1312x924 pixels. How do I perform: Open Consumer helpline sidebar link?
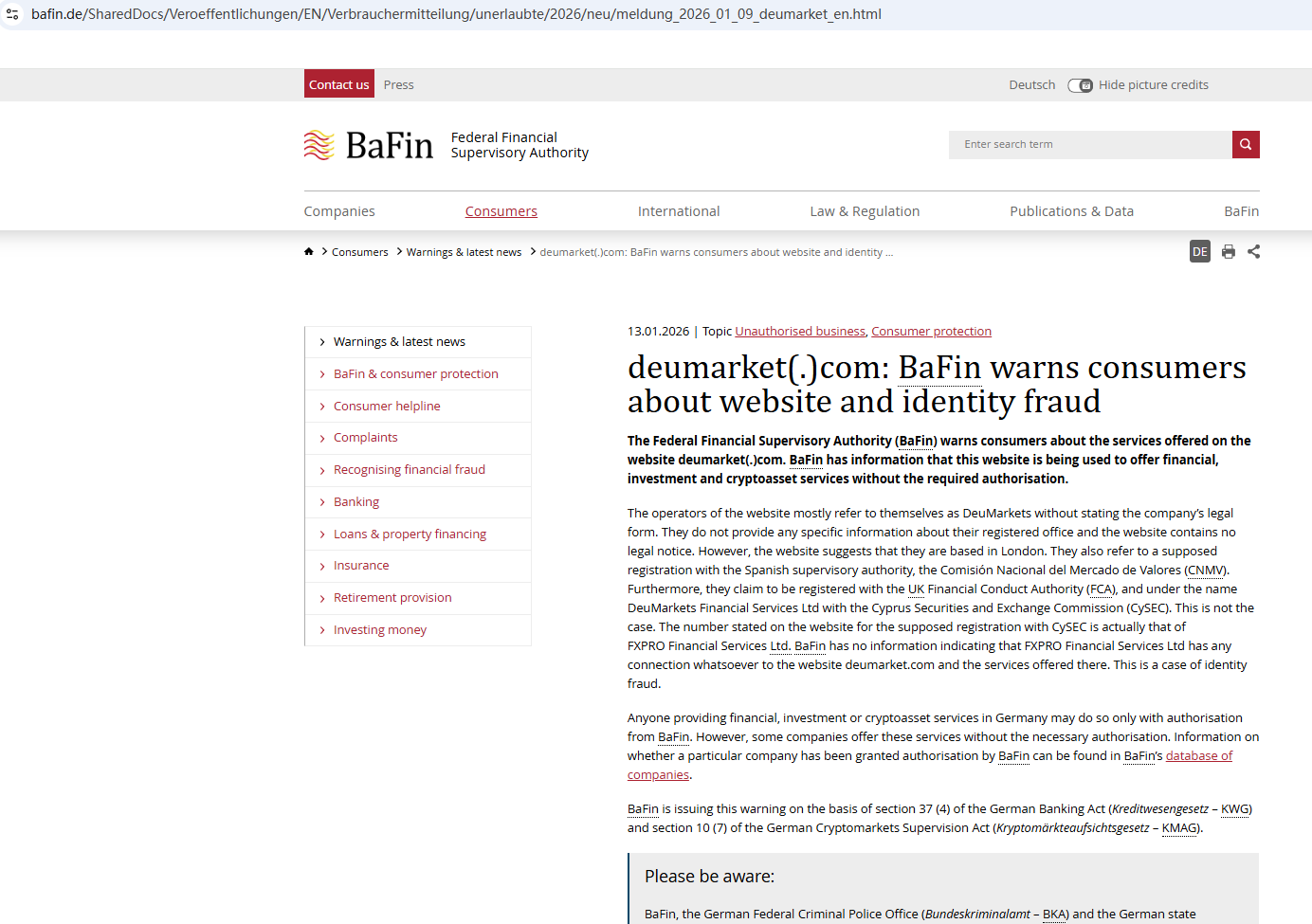click(387, 406)
